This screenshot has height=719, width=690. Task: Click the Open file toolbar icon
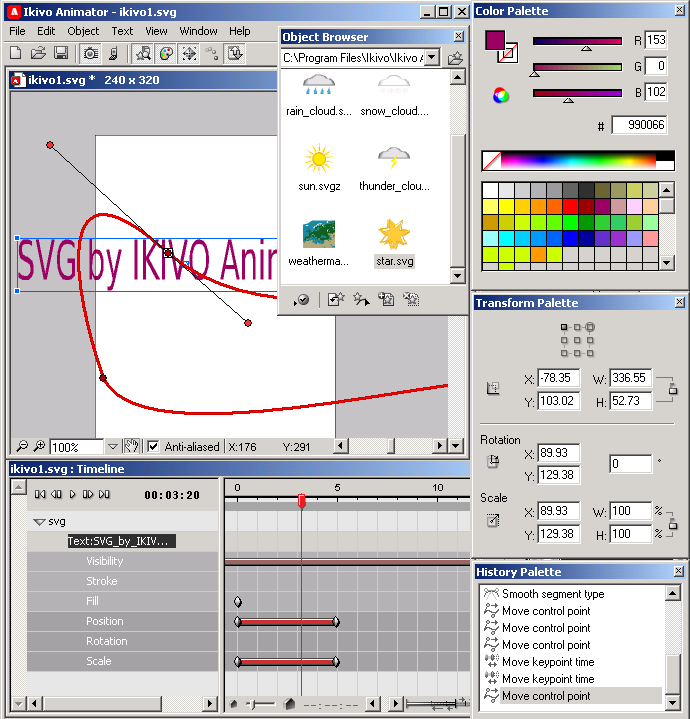38,53
